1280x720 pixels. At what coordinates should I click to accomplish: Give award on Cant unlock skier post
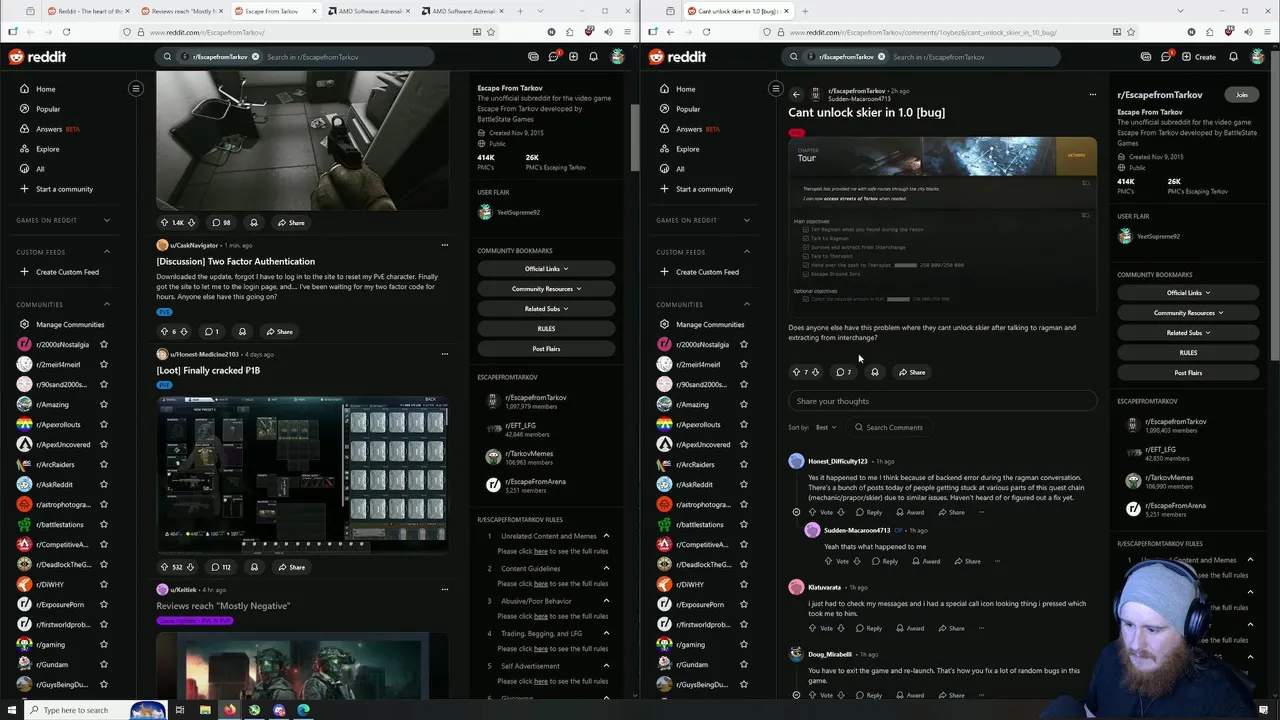875,372
